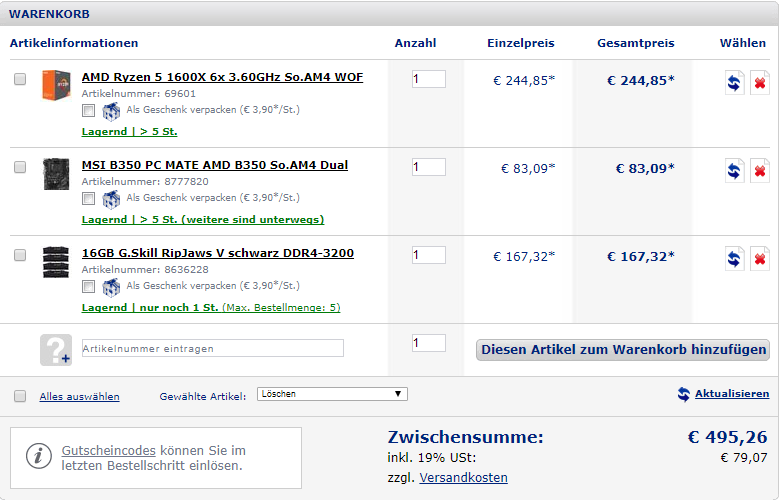780x504 pixels.
Task: Tick the Alles auswählen checkbox
Action: pos(20,396)
